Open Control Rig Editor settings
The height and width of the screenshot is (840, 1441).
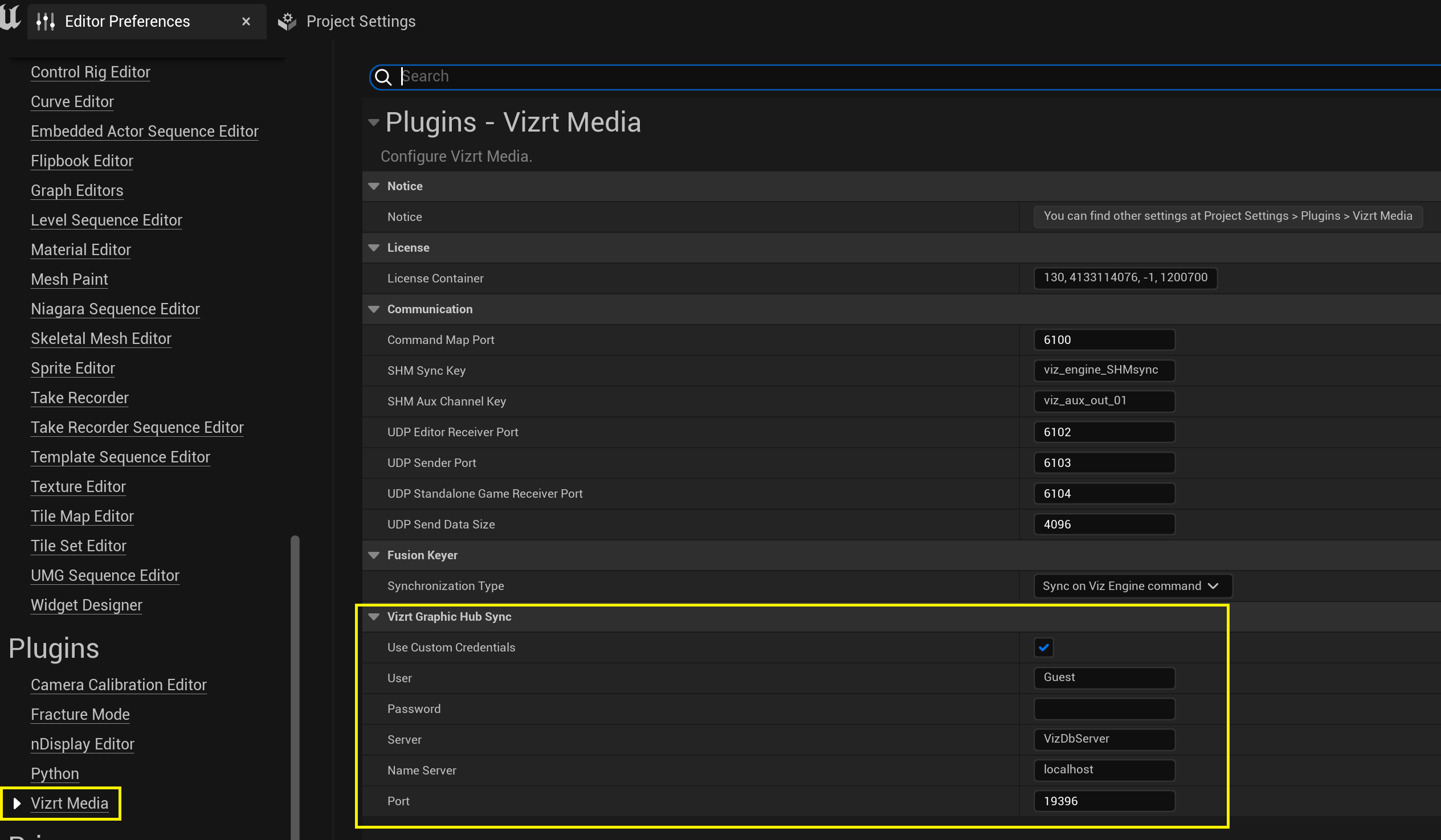[91, 72]
